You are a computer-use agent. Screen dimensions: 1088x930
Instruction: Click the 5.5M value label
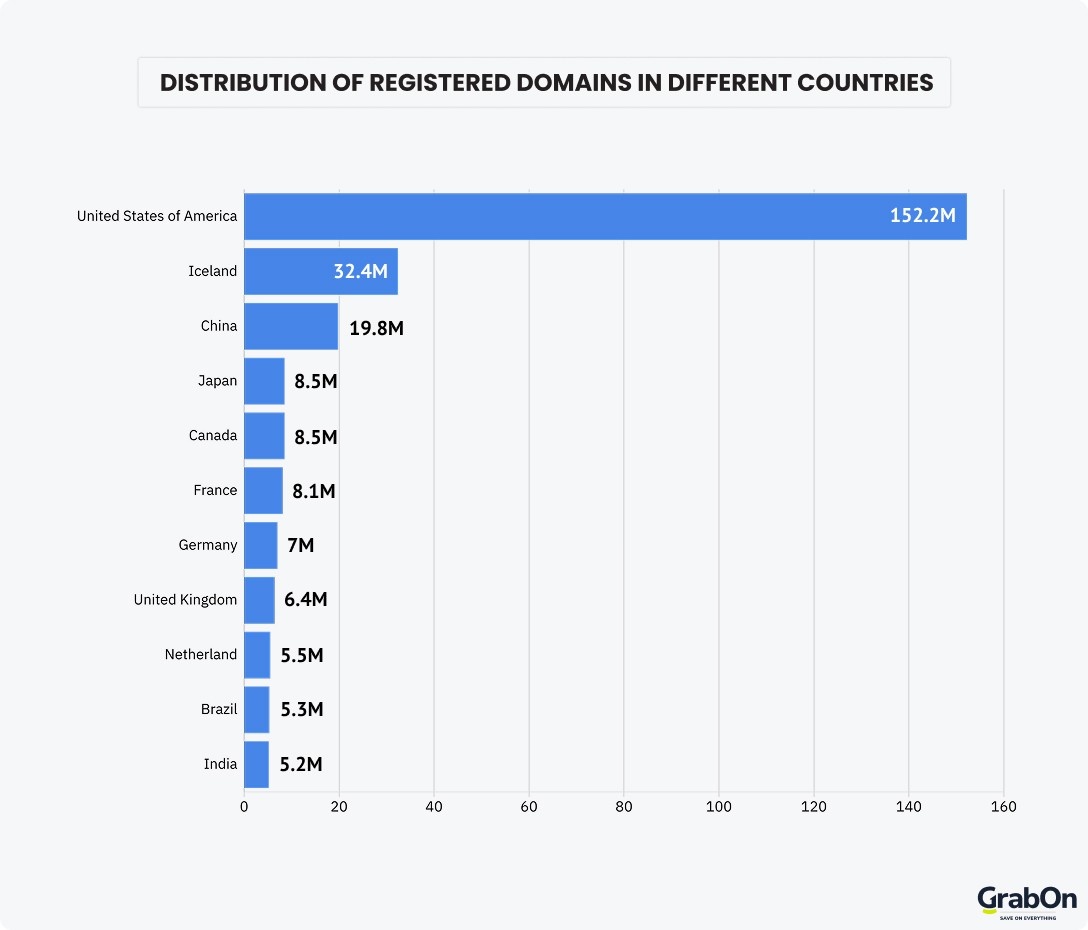pos(302,655)
